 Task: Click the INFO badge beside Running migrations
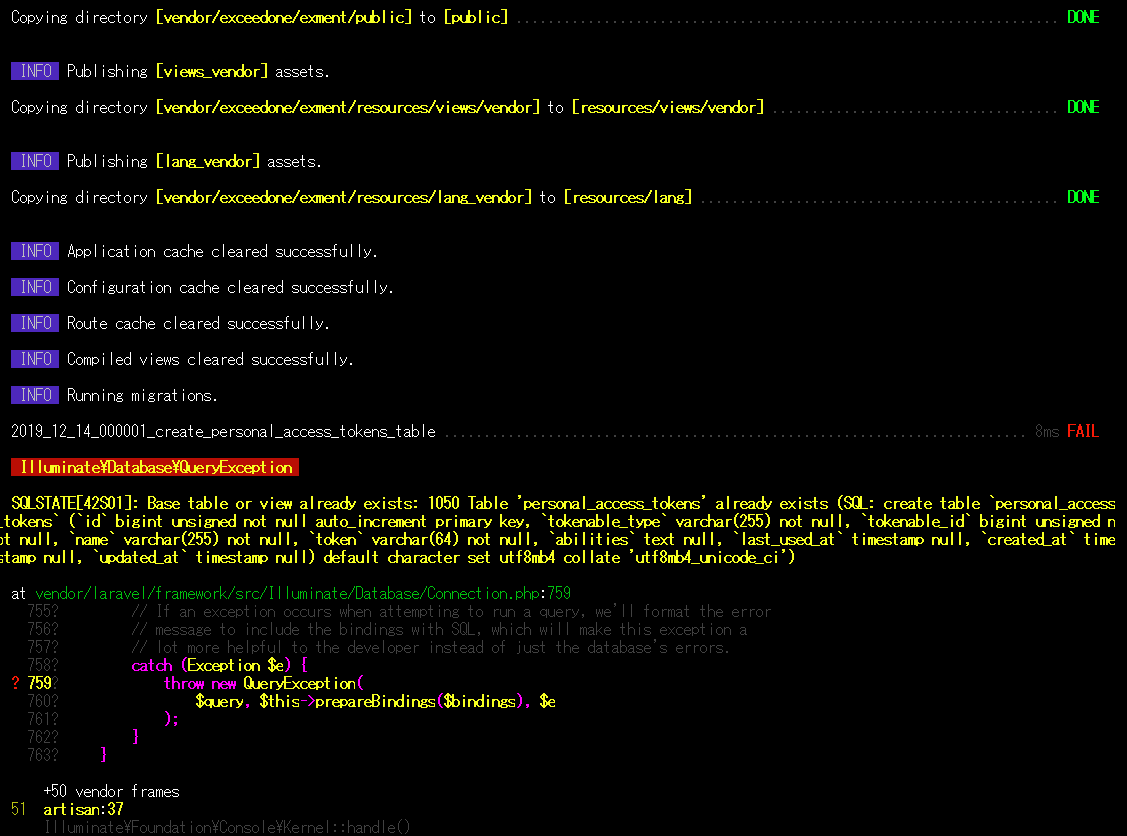pos(34,395)
